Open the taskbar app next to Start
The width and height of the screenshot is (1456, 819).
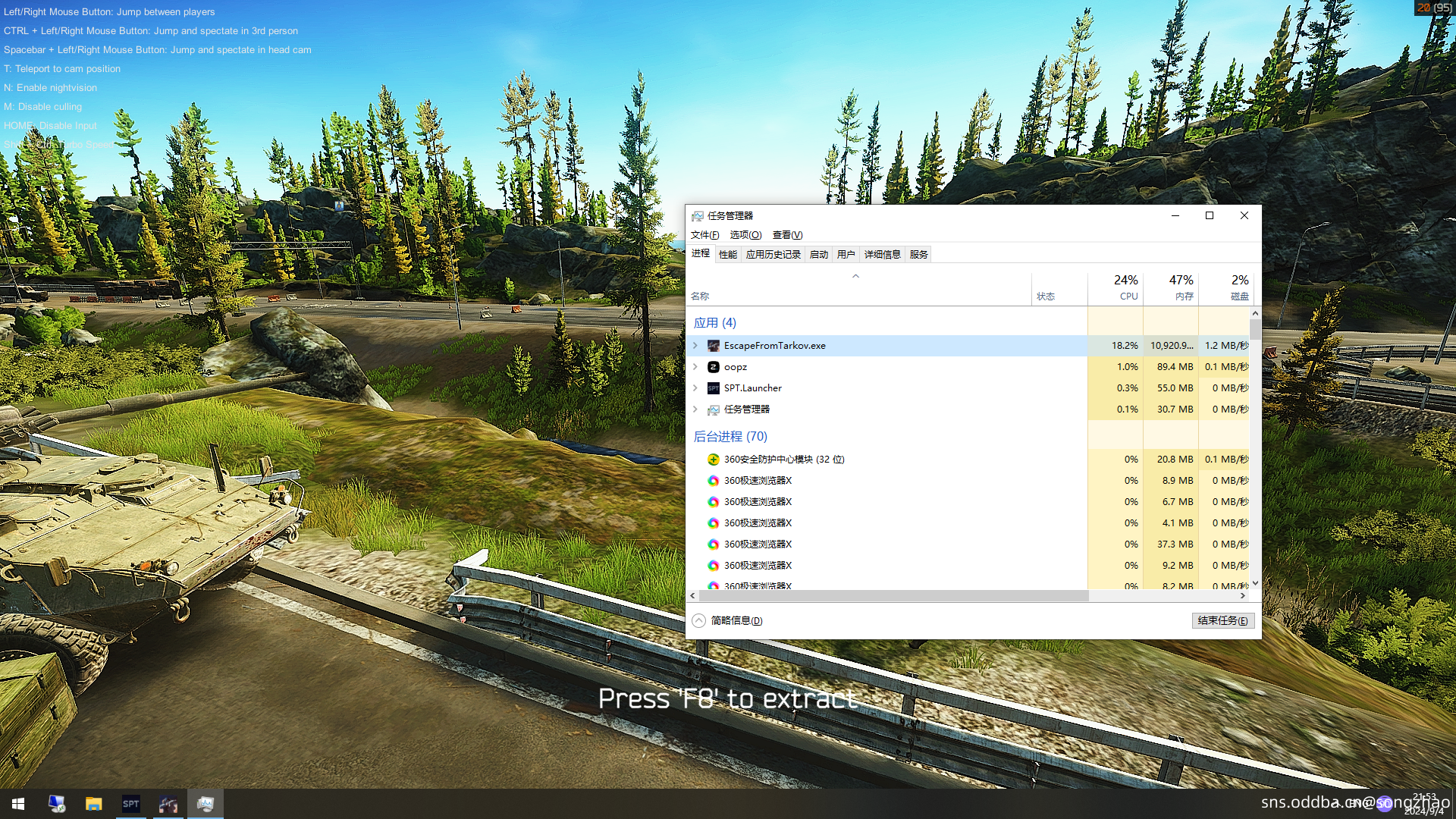click(x=57, y=804)
